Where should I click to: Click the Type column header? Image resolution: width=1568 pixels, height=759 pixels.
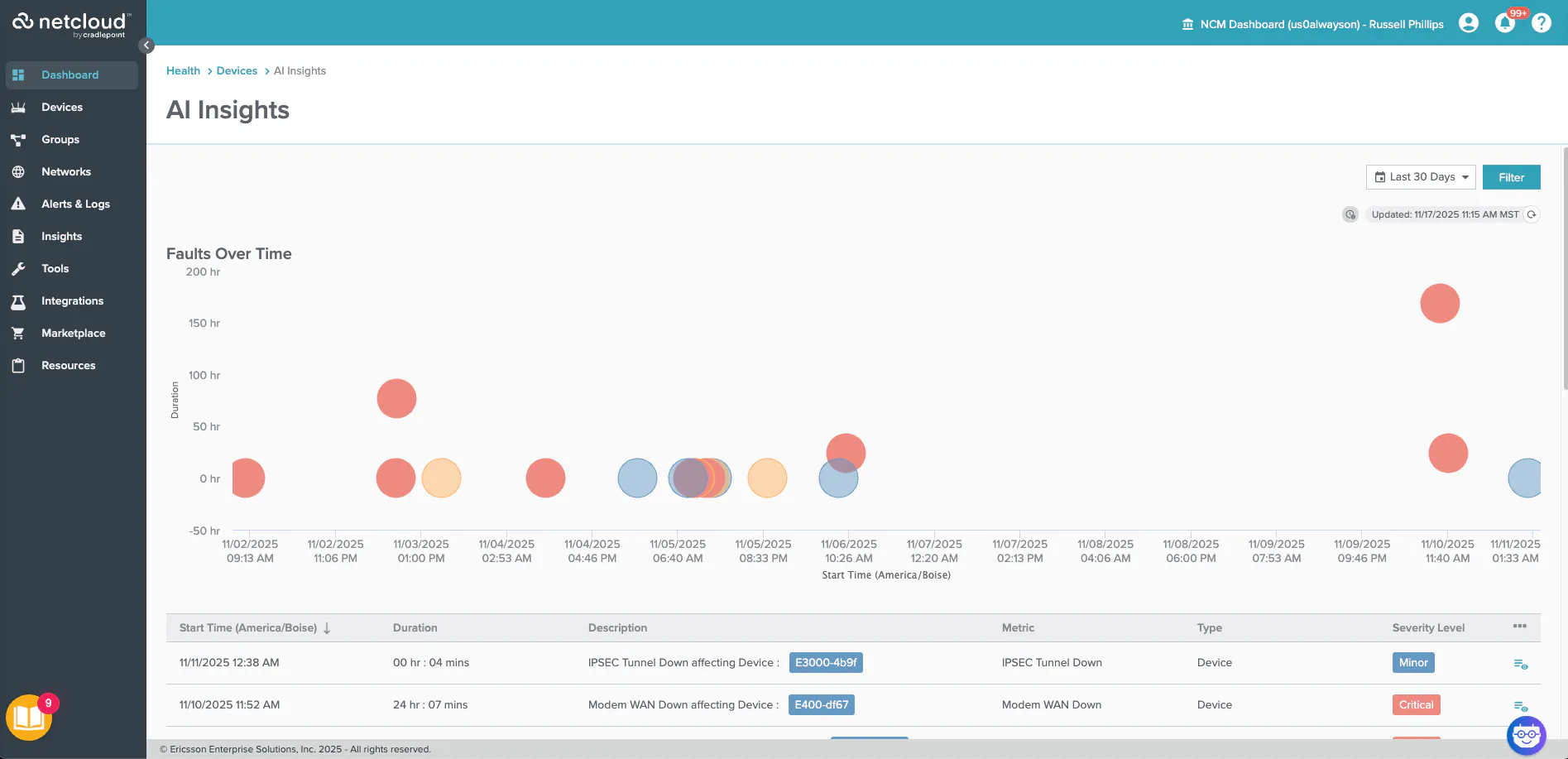1209,627
